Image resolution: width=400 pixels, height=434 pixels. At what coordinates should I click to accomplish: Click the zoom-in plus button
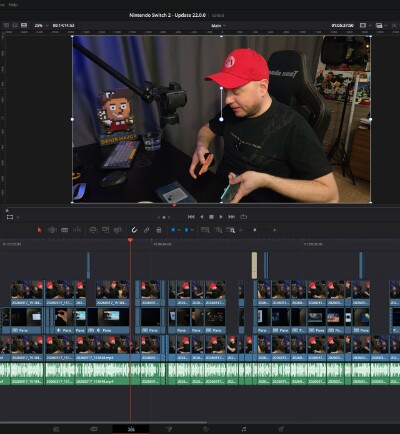275,230
